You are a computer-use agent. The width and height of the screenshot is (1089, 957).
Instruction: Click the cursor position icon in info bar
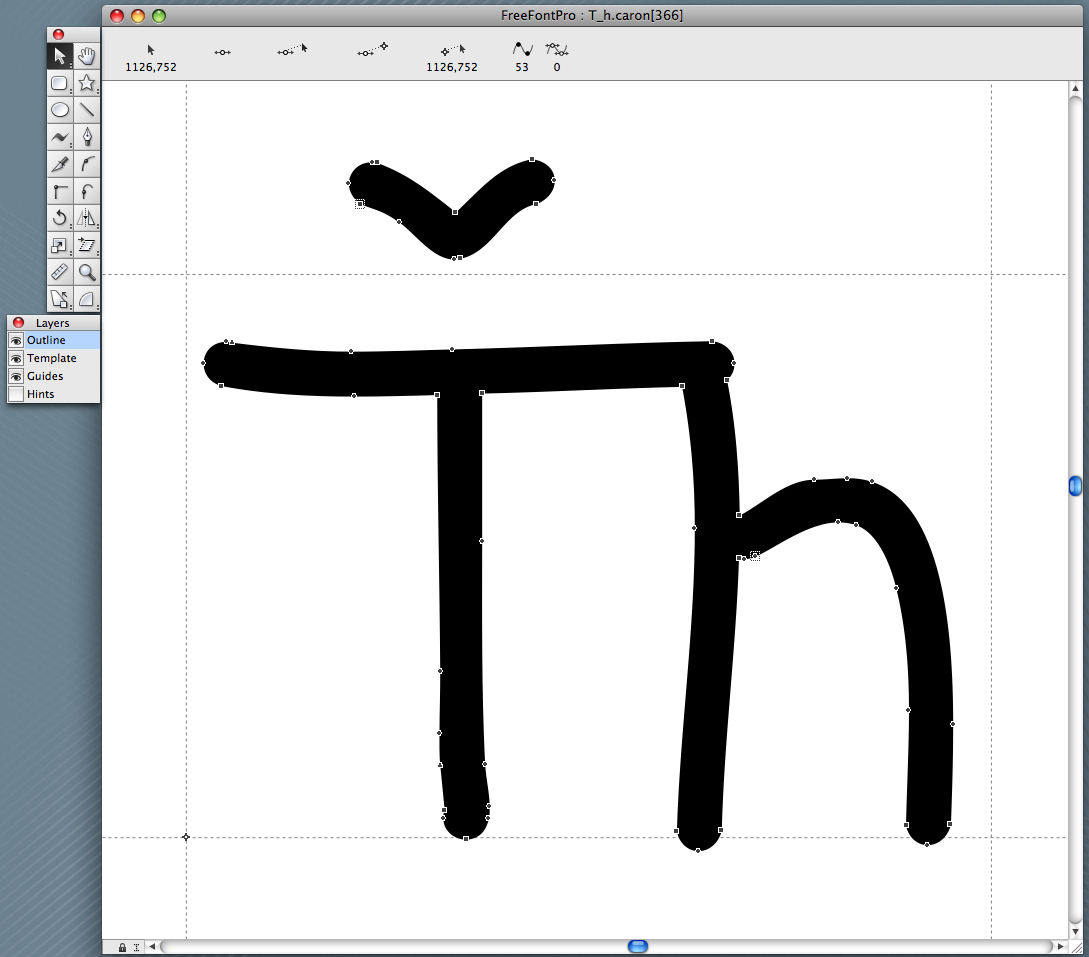click(x=151, y=50)
